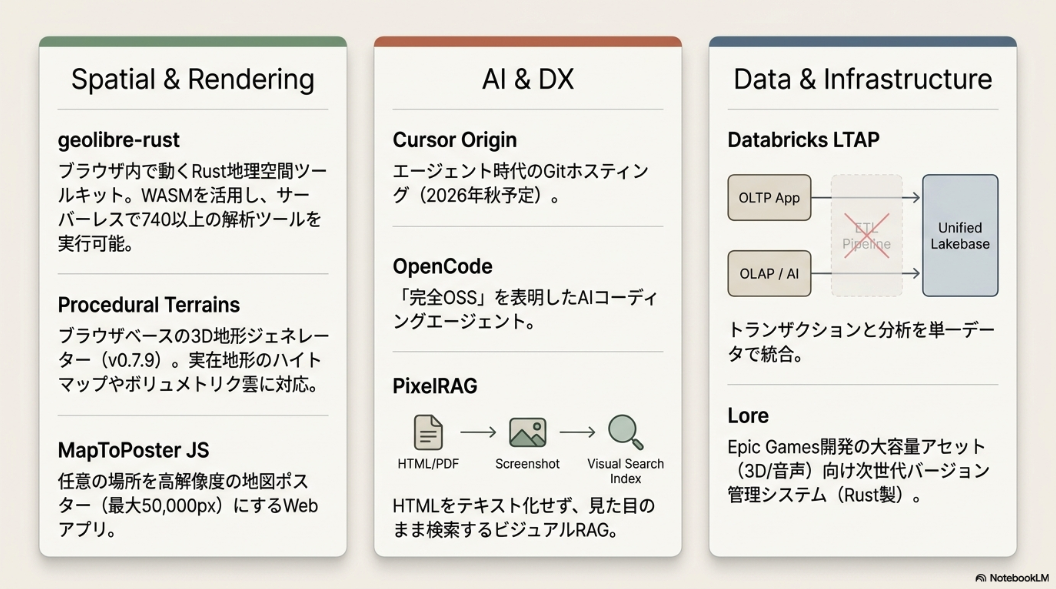Click the PixelRAG ビジュアルRAG description
The width and height of the screenshot is (1056, 589).
pos(523,518)
